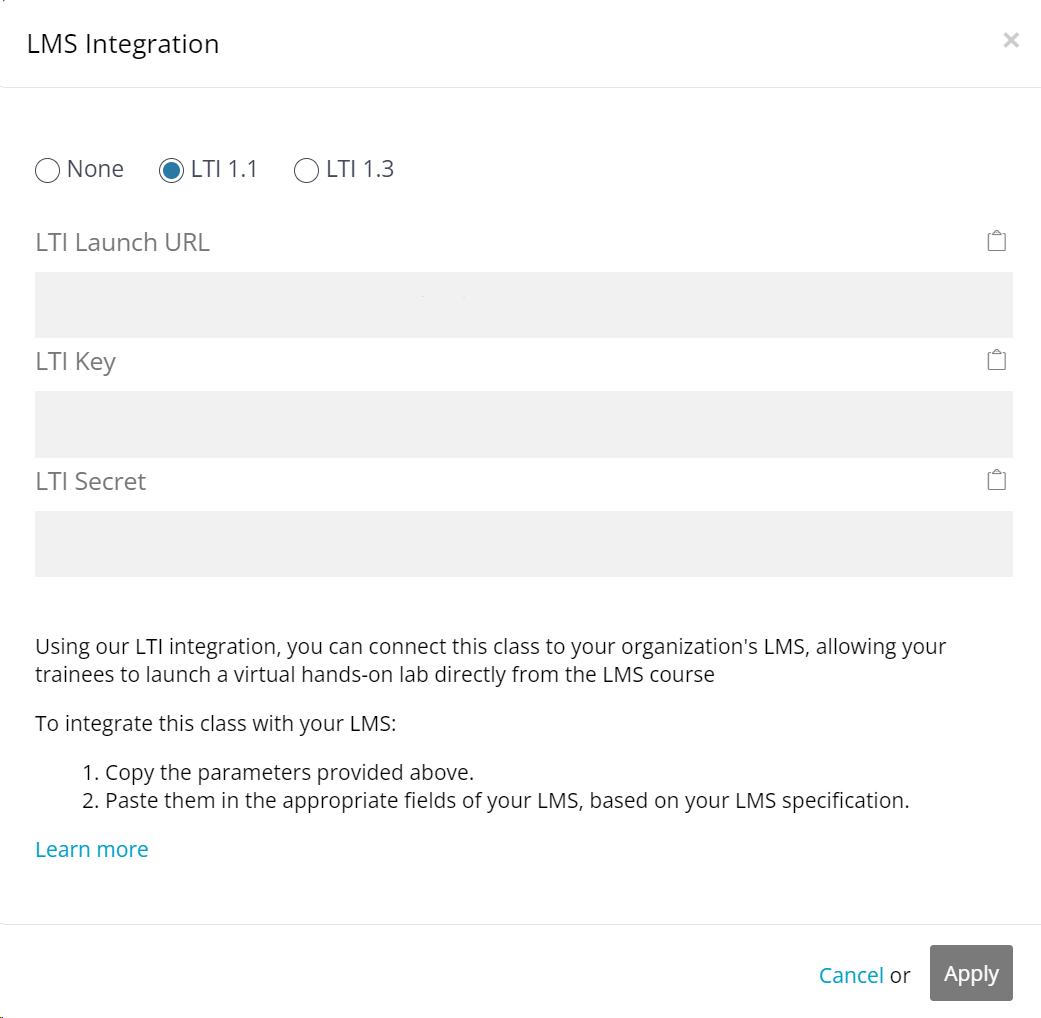Select the LTI Secret text box

click(x=524, y=544)
